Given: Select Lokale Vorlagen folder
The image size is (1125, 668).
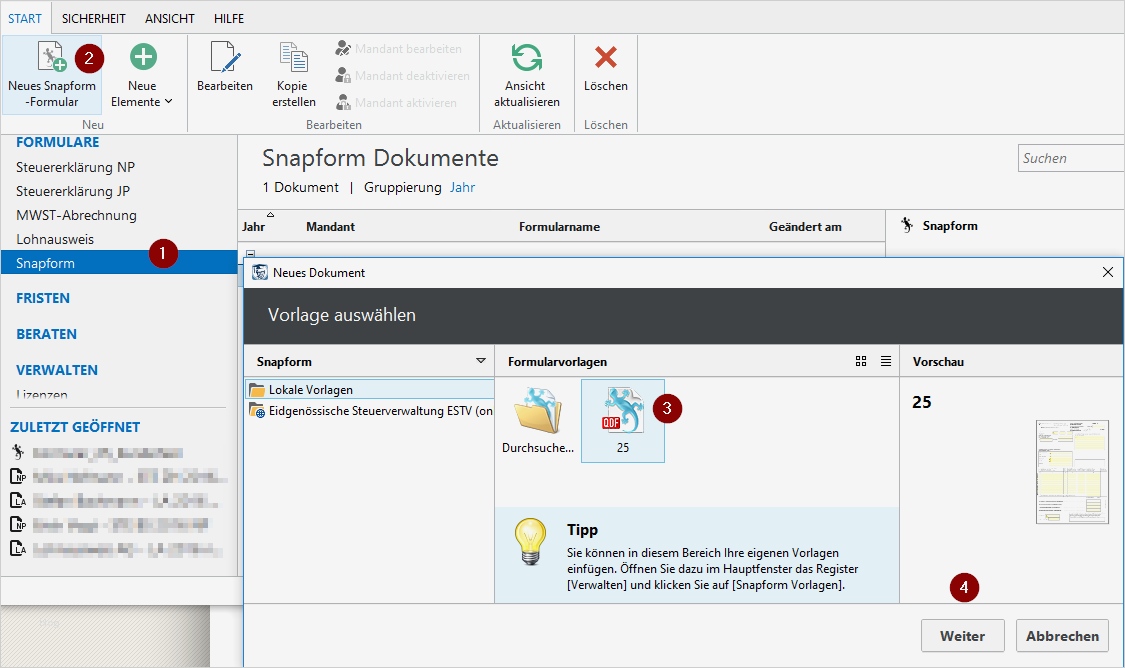Looking at the screenshot, I should coord(369,390).
